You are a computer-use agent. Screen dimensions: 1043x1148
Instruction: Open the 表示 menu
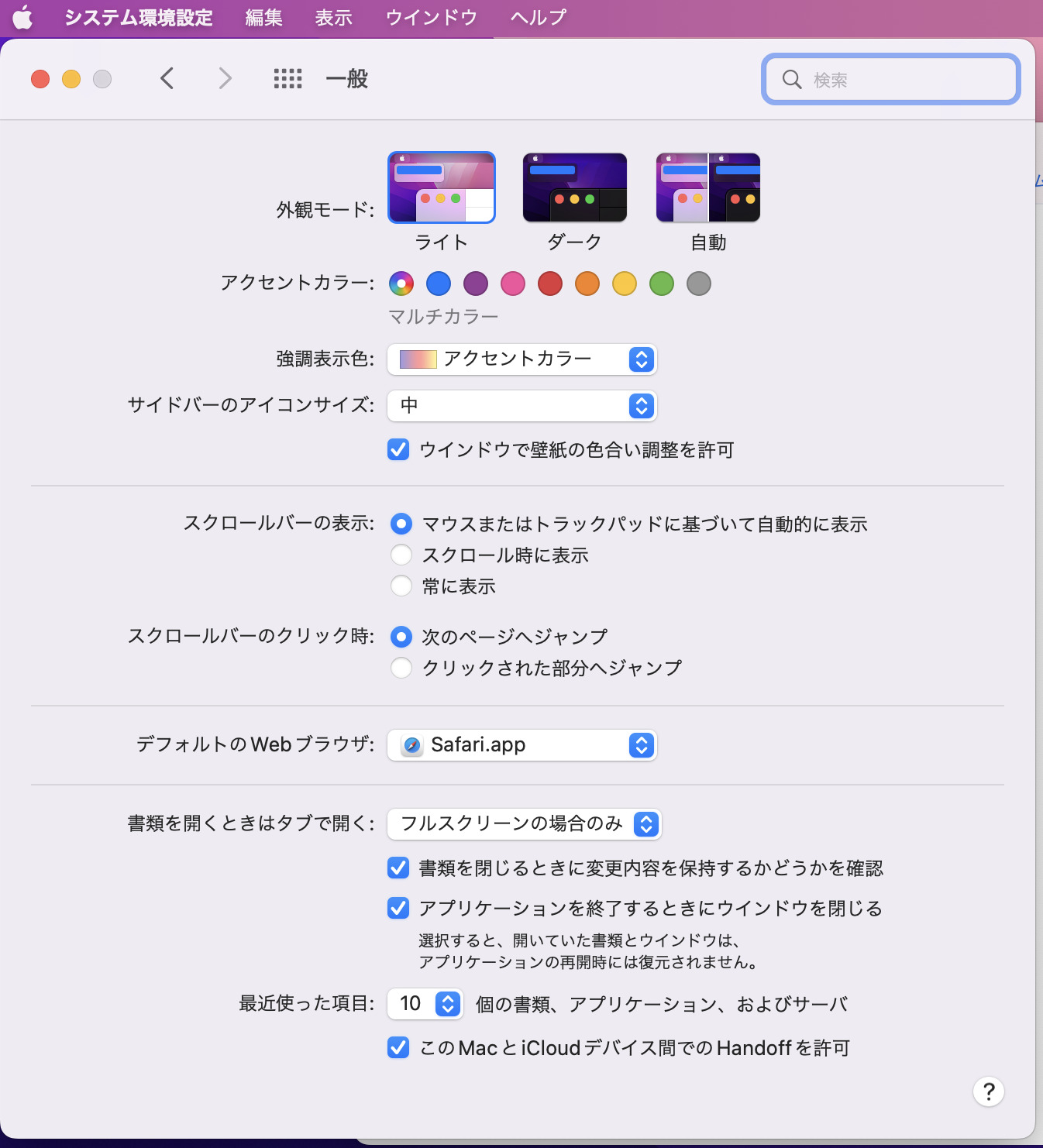(334, 17)
